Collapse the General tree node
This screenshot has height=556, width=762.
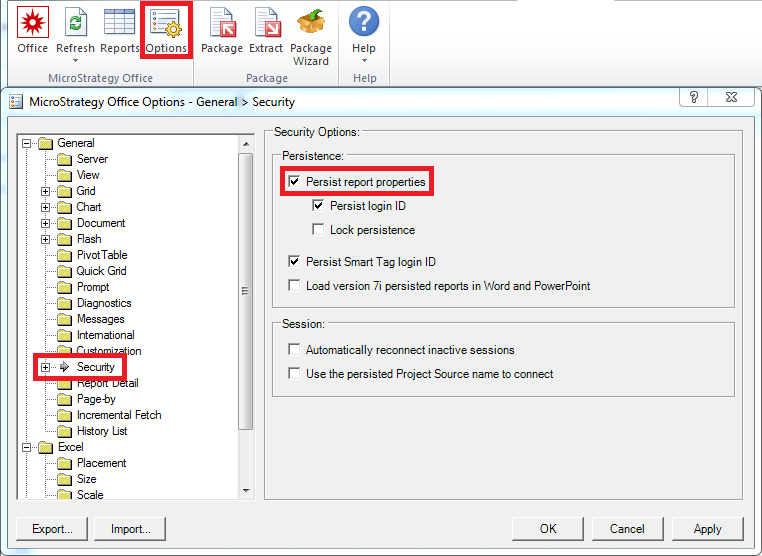(27, 143)
